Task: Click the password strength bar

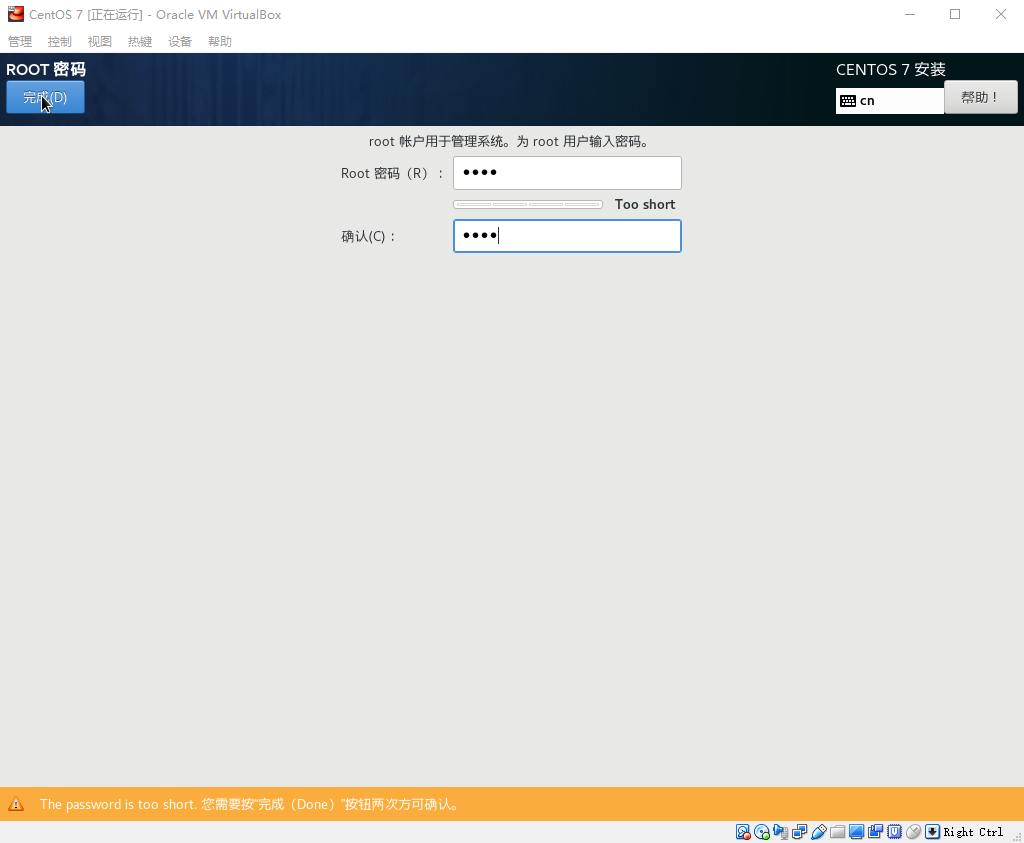Action: (528, 204)
